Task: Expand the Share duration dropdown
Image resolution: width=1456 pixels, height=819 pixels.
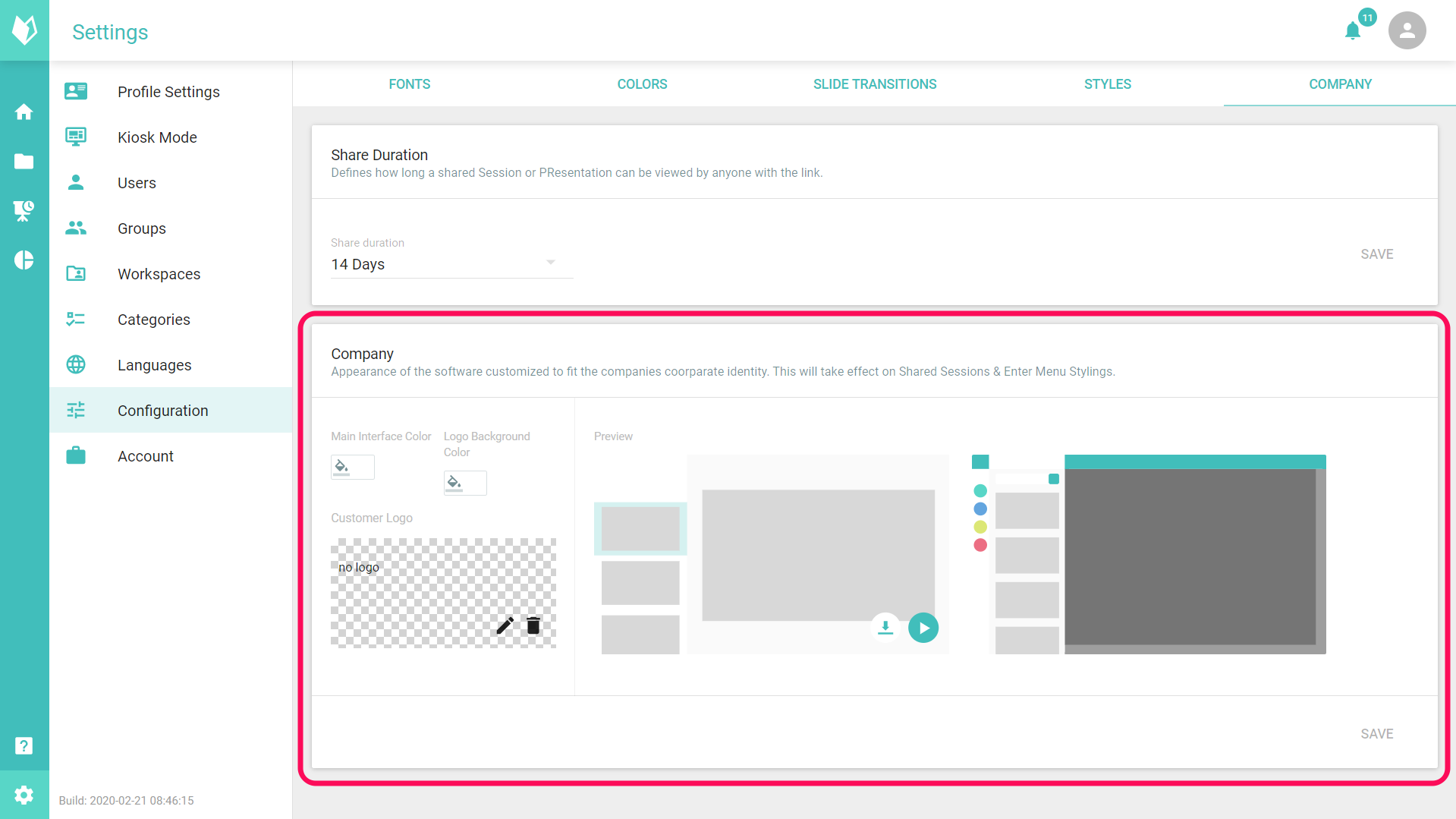Action: coord(451,264)
